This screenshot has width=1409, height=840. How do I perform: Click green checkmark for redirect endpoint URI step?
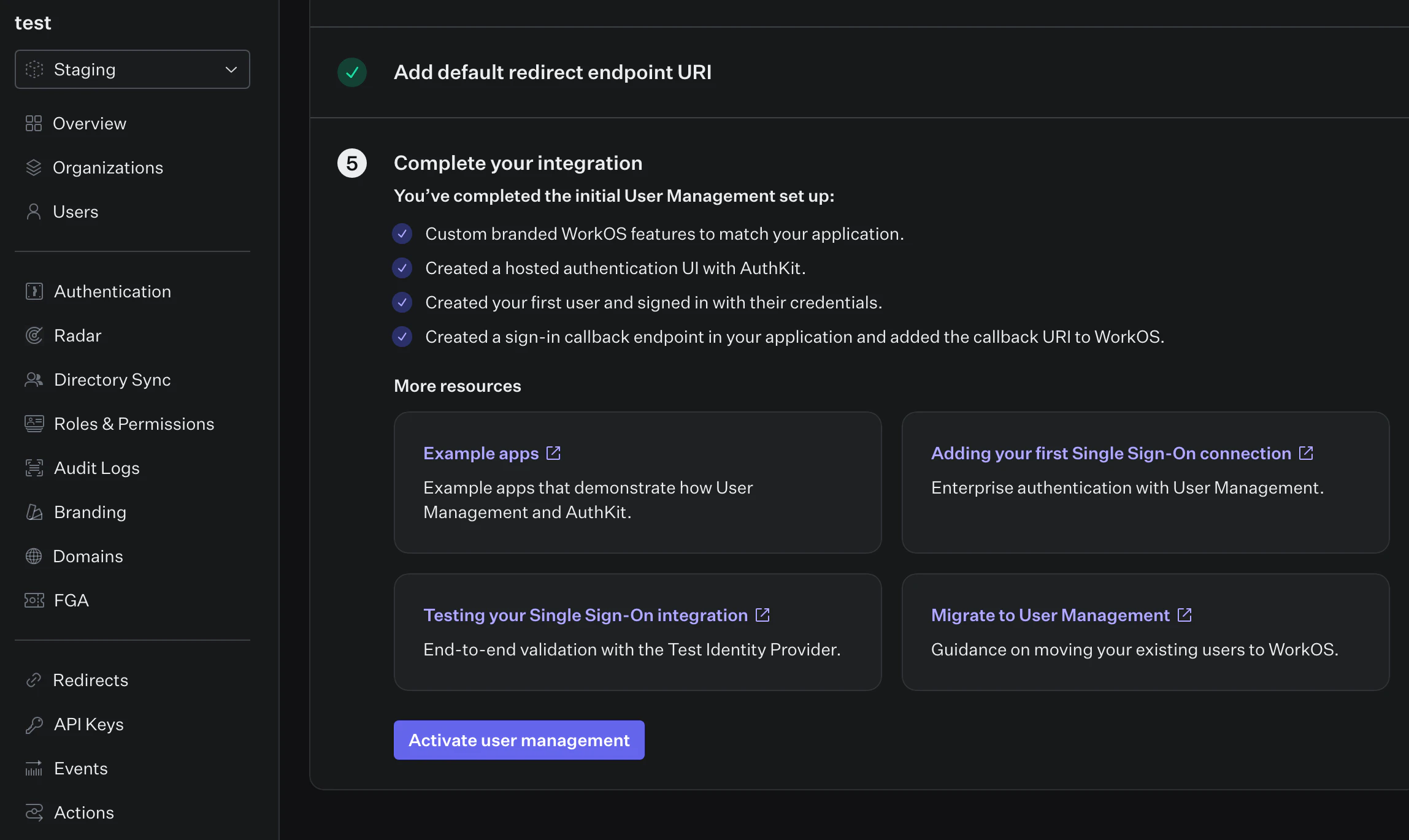[x=352, y=72]
